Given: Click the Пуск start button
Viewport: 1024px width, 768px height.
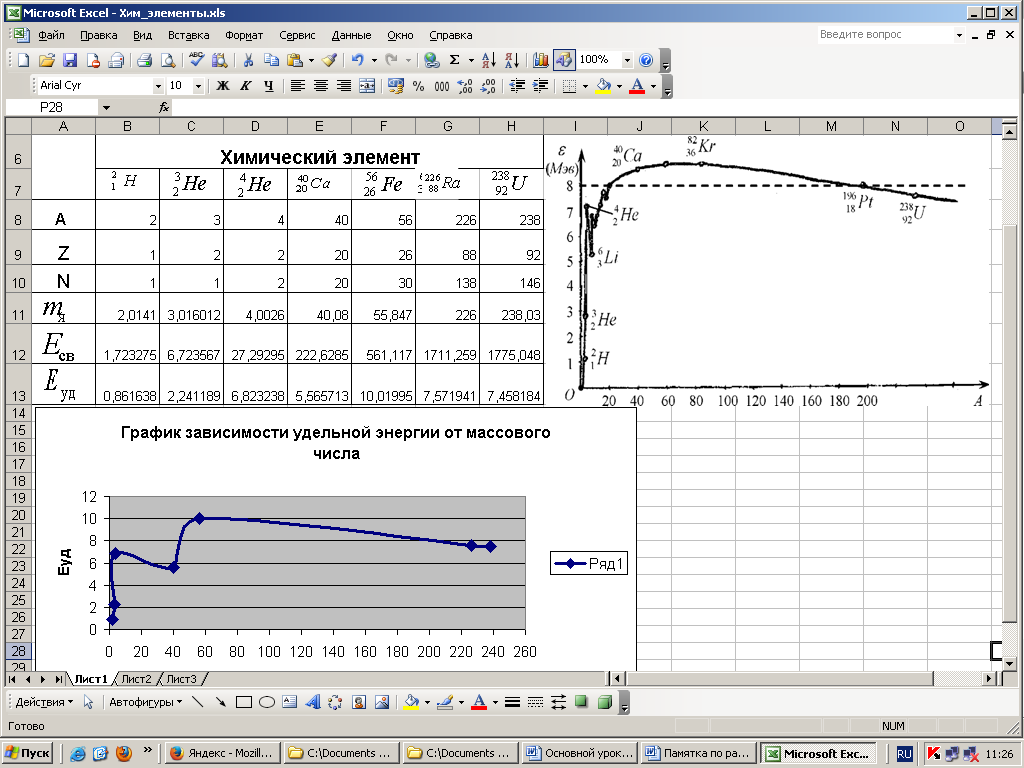Looking at the screenshot, I should tap(27, 754).
